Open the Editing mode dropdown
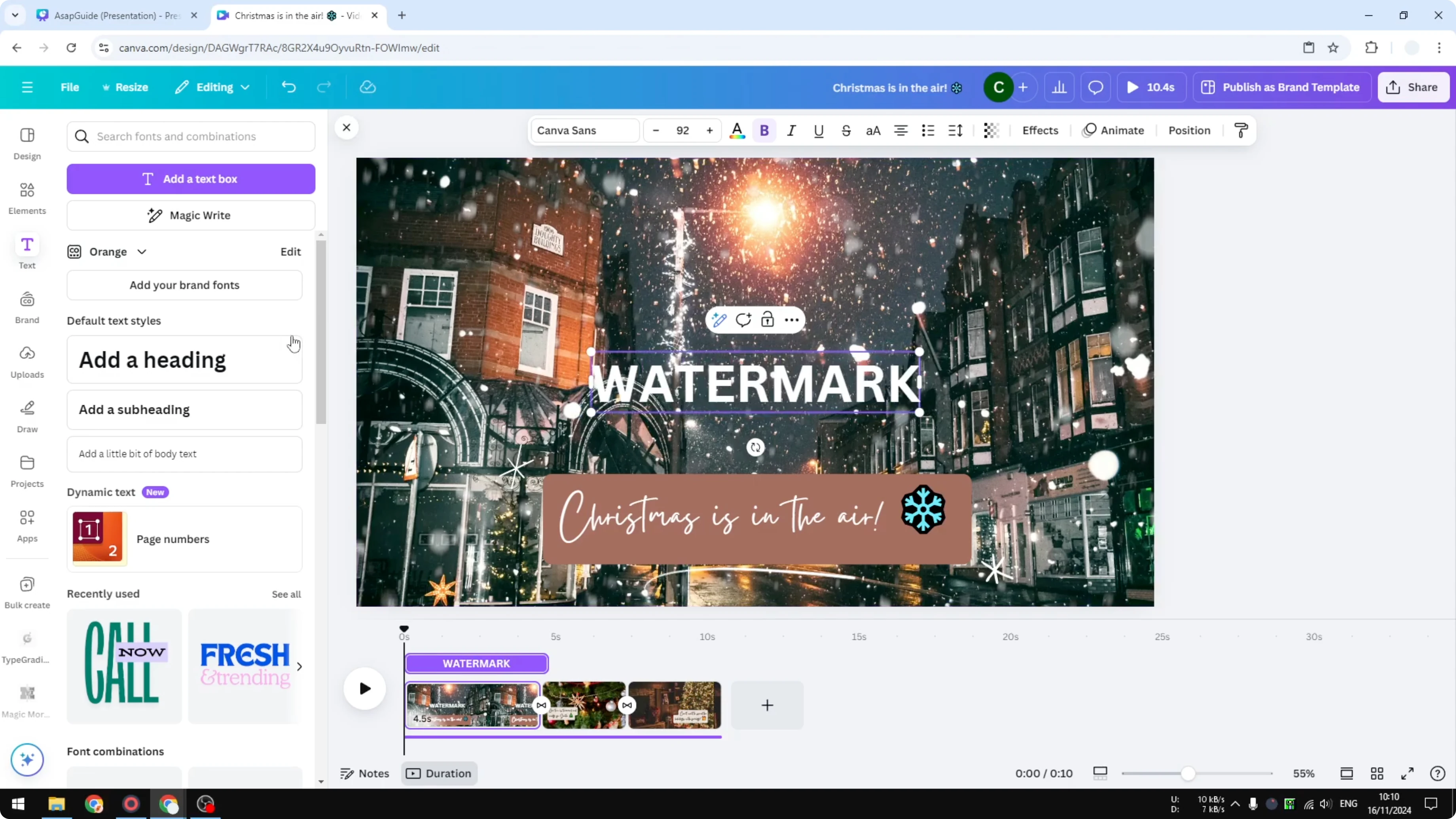The width and height of the screenshot is (1456, 819). 212,87
